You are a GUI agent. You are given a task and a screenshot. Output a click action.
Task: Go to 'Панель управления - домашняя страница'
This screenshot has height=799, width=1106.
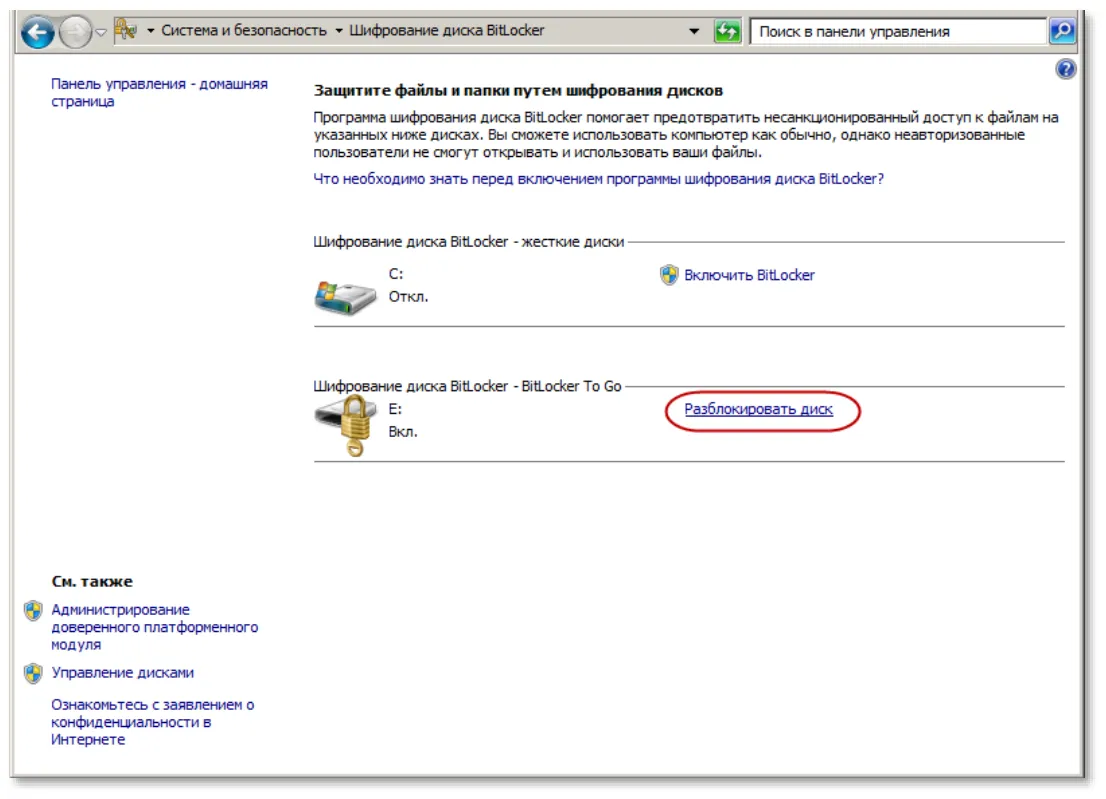pyautogui.click(x=159, y=92)
